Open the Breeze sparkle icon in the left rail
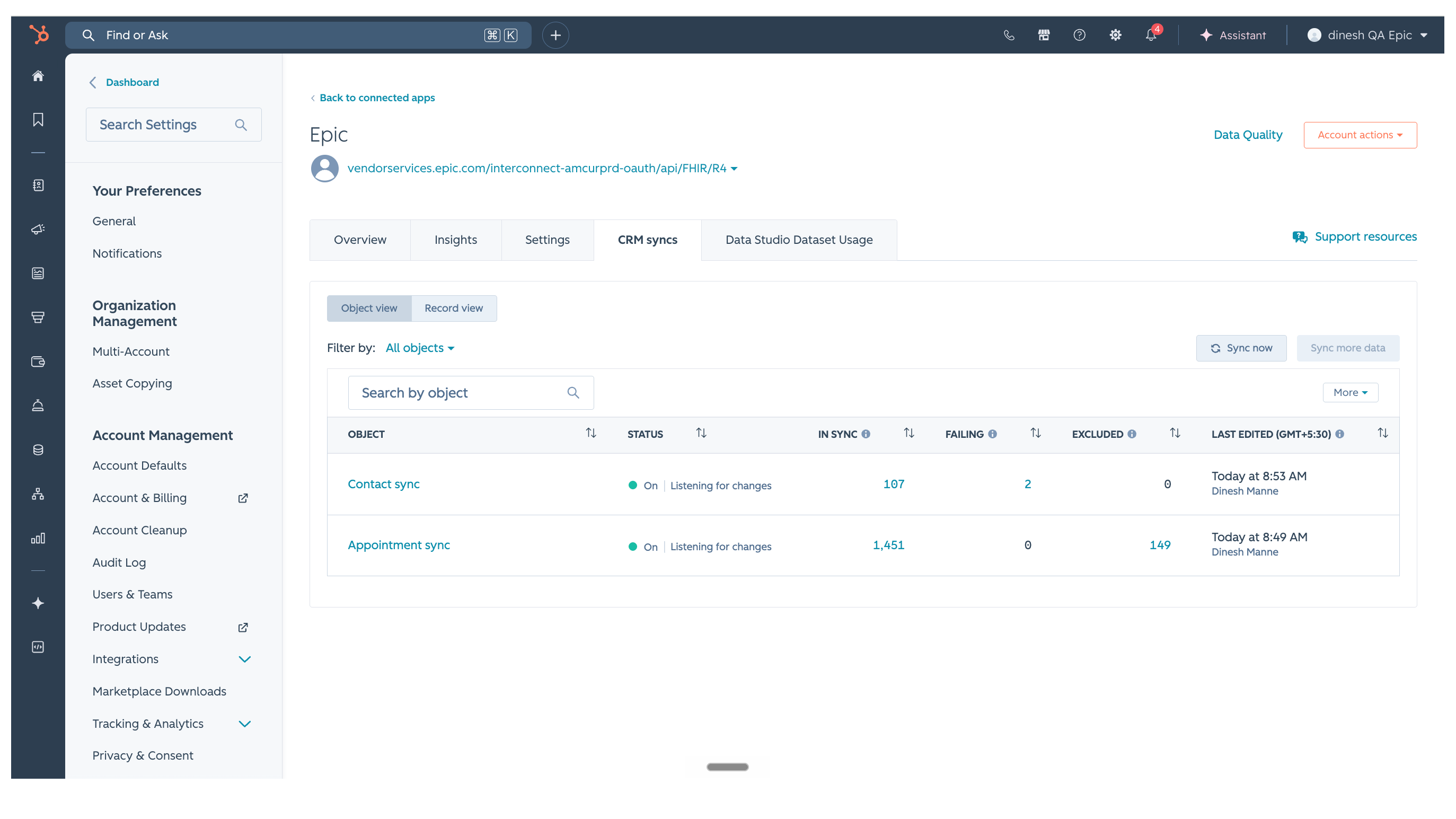 38,604
